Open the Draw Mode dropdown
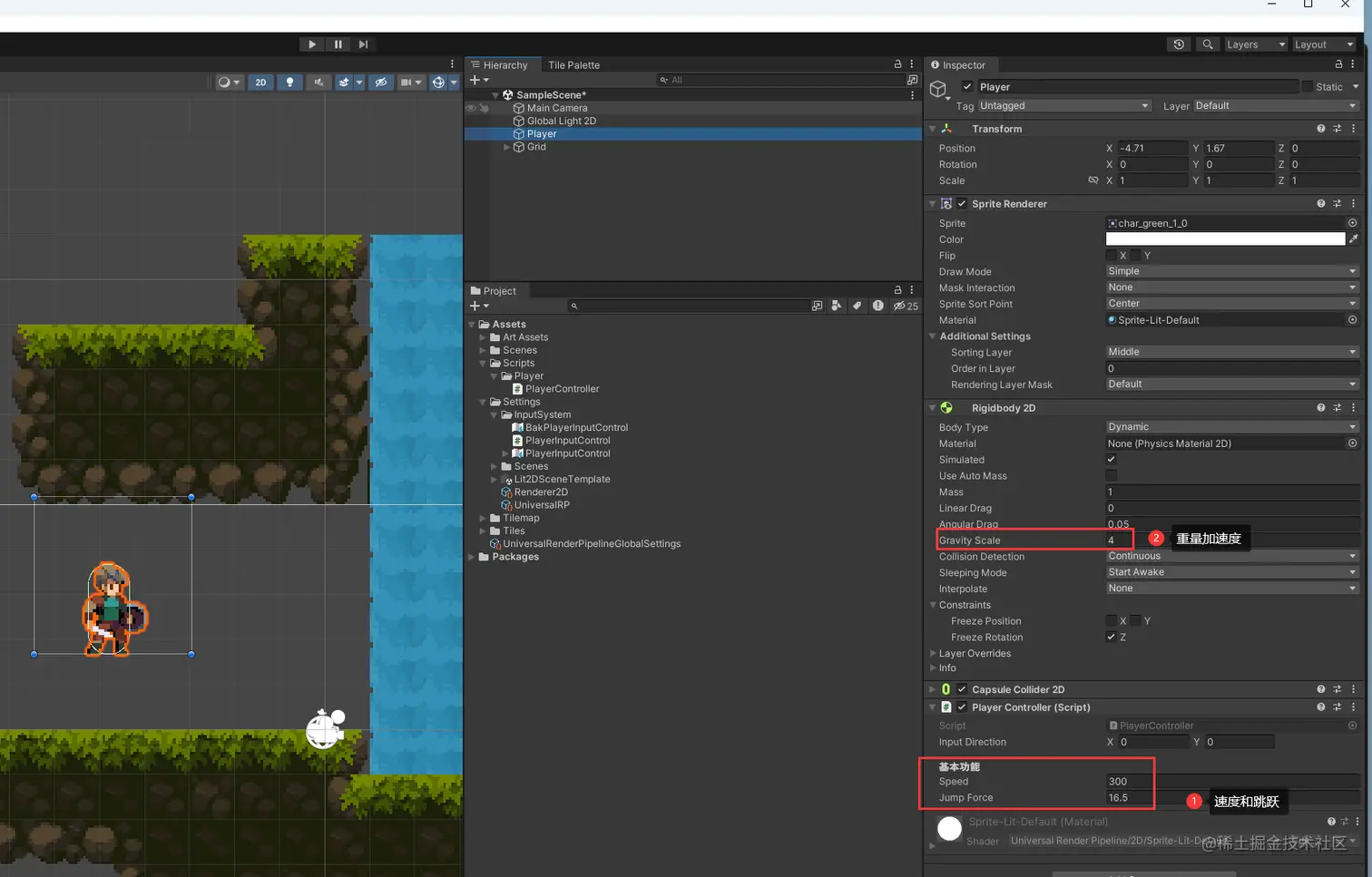The height and width of the screenshot is (877, 1372). (1232, 271)
